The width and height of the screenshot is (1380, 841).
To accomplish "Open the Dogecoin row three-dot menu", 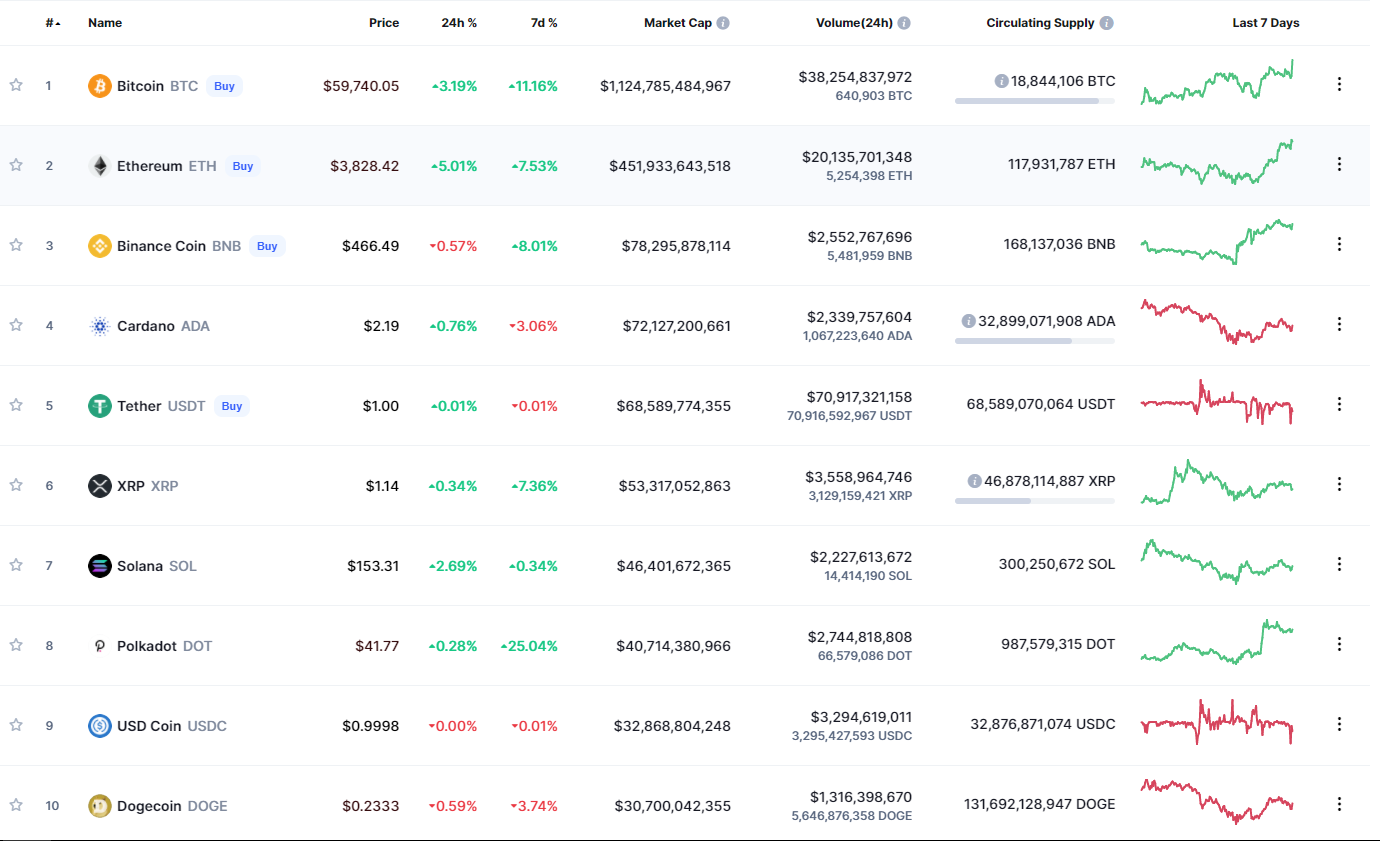I will pos(1340,804).
